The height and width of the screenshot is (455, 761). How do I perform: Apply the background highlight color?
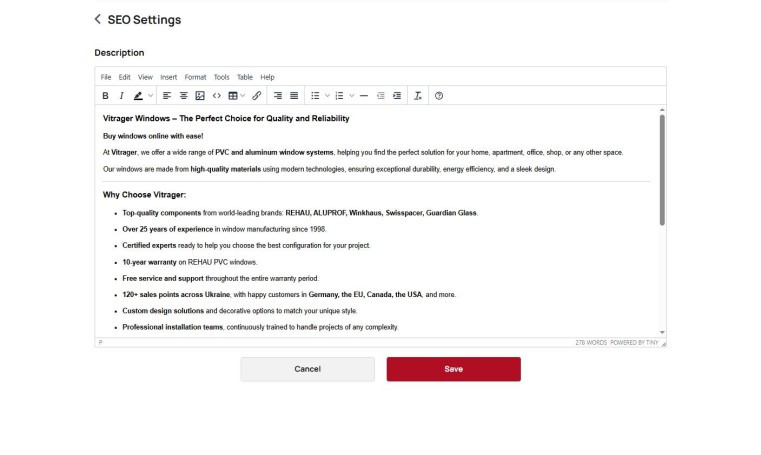[138, 96]
